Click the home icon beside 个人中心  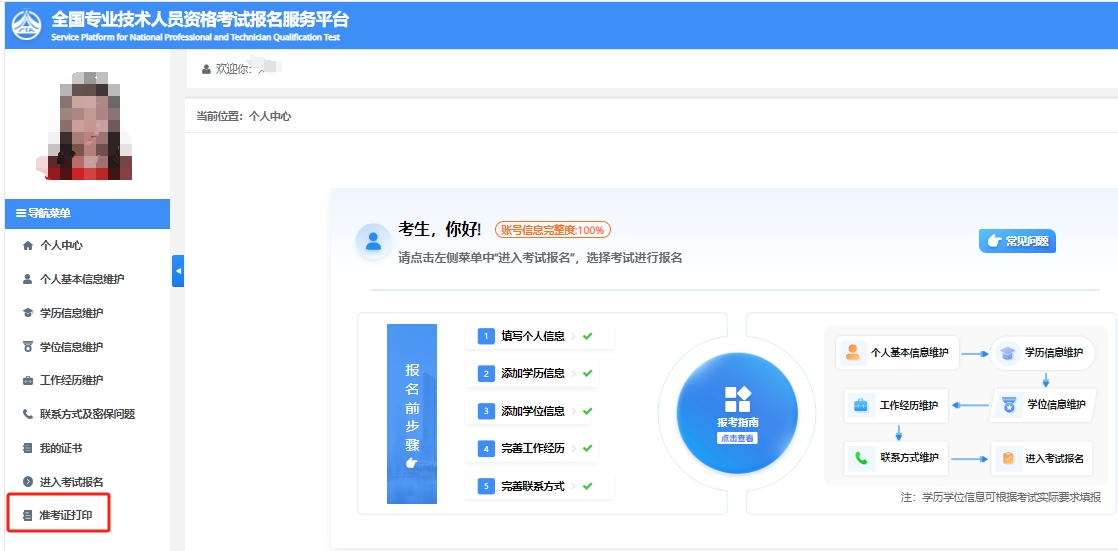27,246
